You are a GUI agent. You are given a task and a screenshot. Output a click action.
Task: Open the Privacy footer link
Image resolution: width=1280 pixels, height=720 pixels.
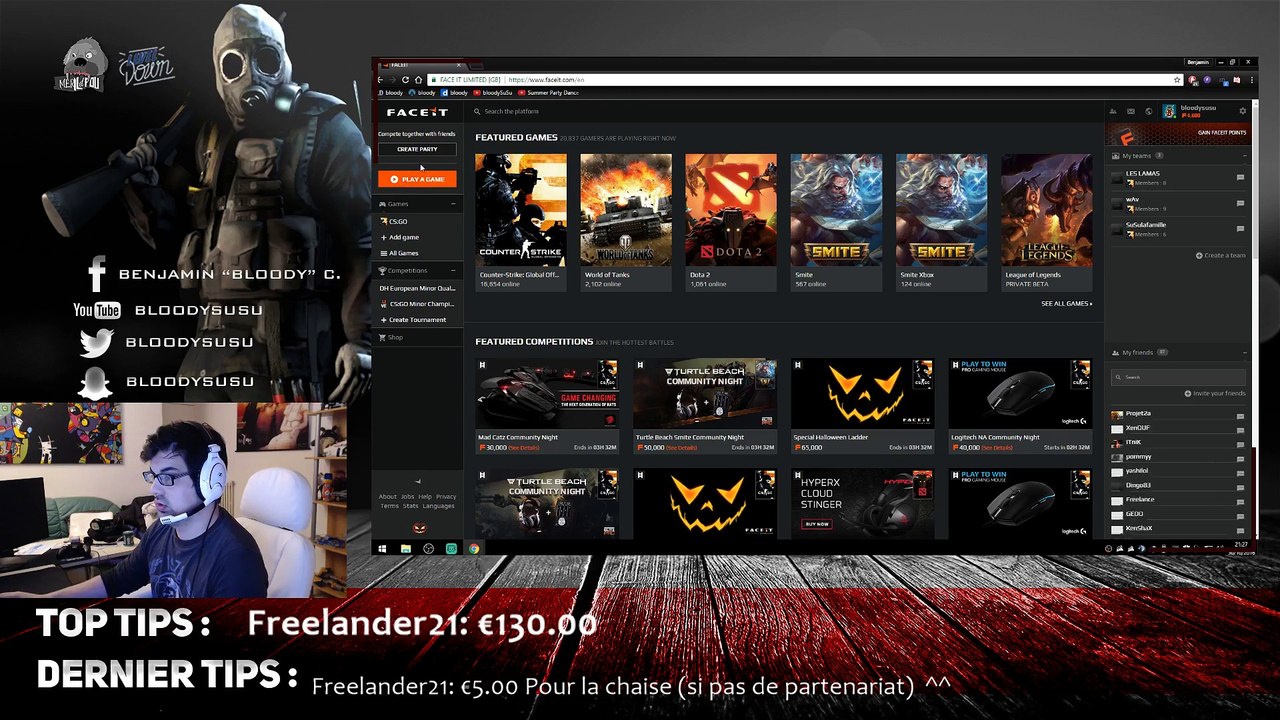446,497
